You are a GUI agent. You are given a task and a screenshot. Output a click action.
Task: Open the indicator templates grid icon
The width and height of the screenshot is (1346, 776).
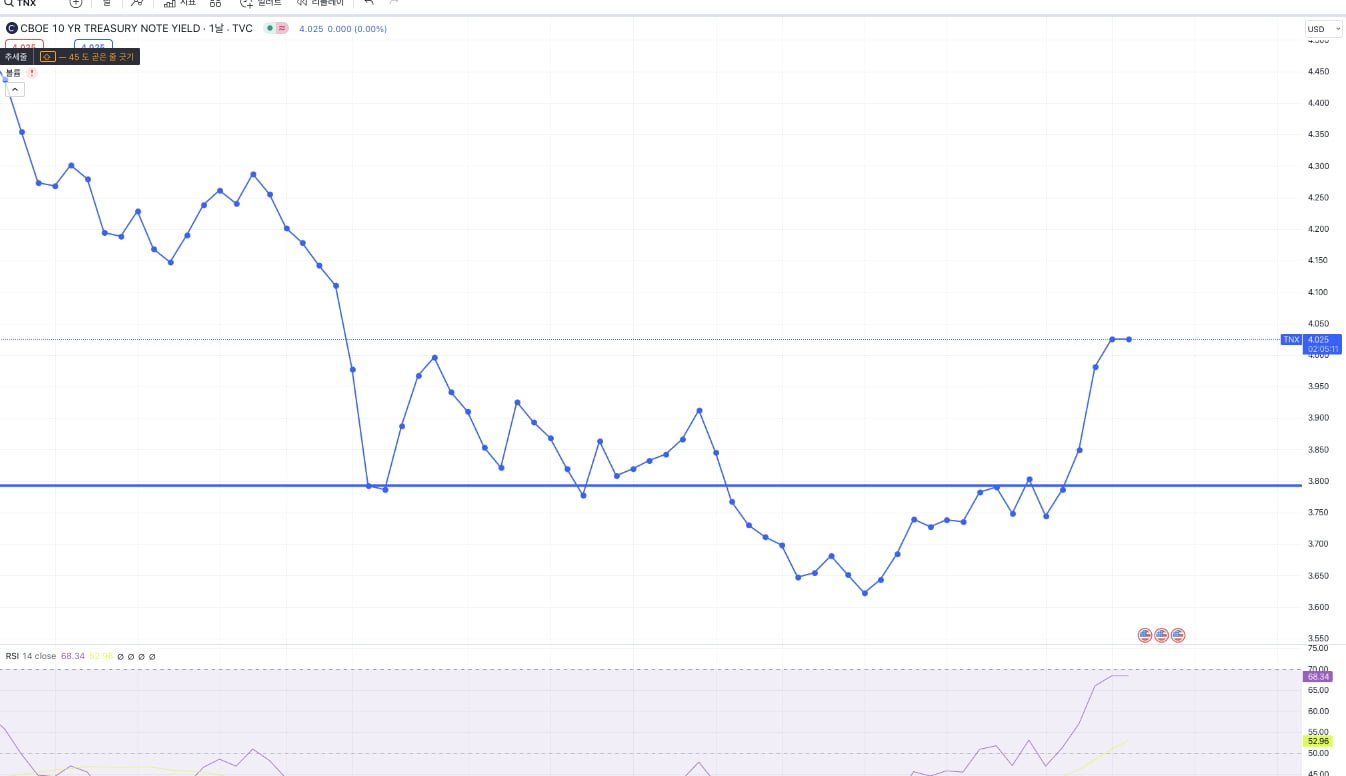click(x=215, y=3)
